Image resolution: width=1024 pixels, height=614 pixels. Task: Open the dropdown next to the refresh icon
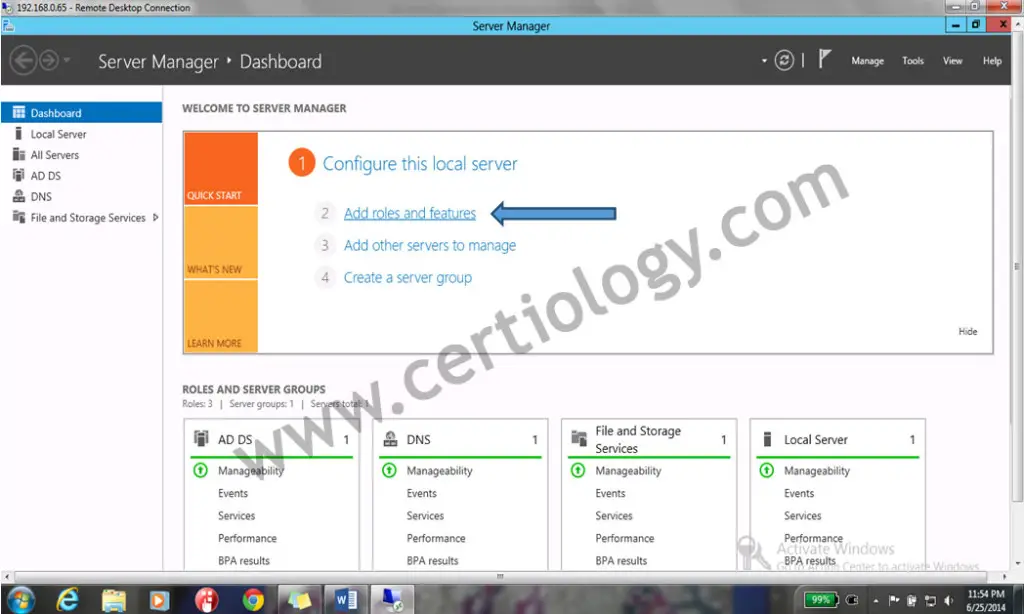764,60
